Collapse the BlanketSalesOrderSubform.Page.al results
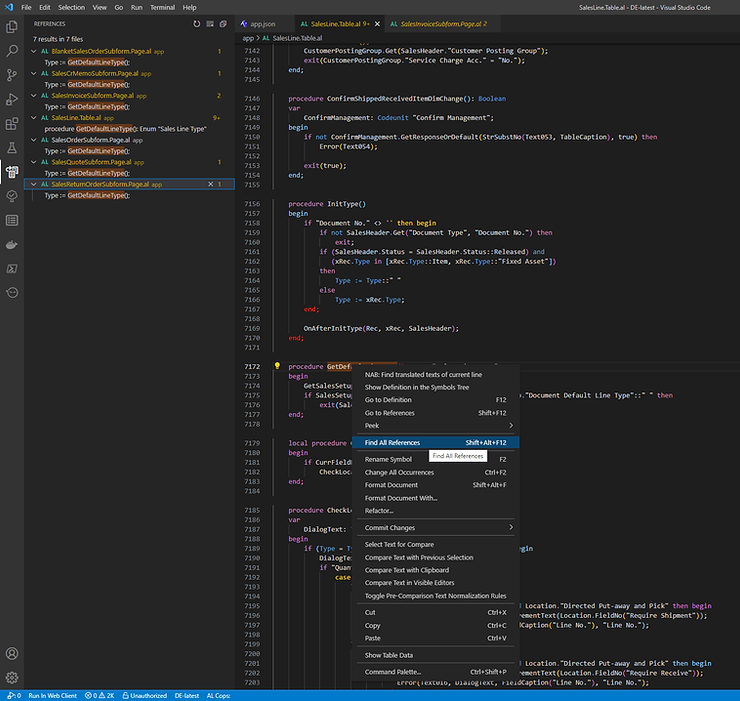The image size is (740, 701). [x=33, y=49]
